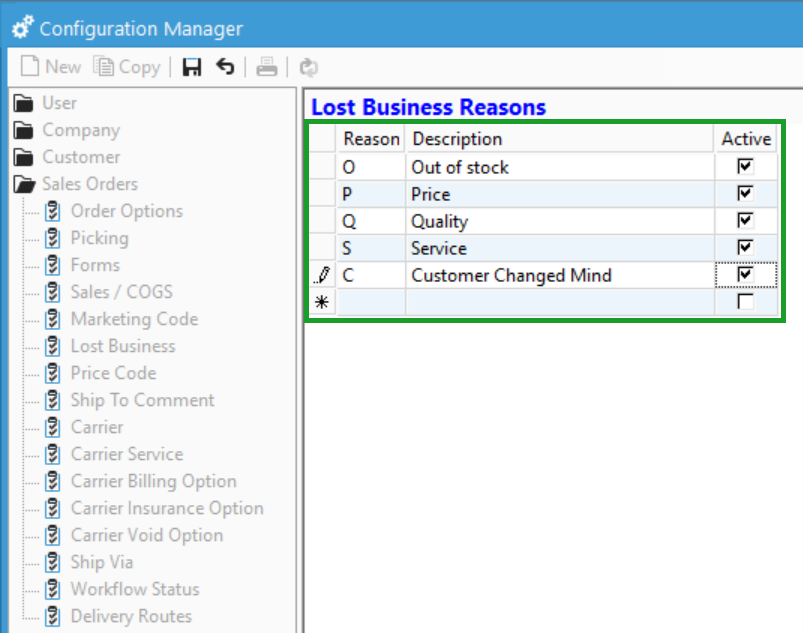The image size is (803, 633).
Task: Toggle the Active checkbox for Out of stock
Action: (x=744, y=166)
